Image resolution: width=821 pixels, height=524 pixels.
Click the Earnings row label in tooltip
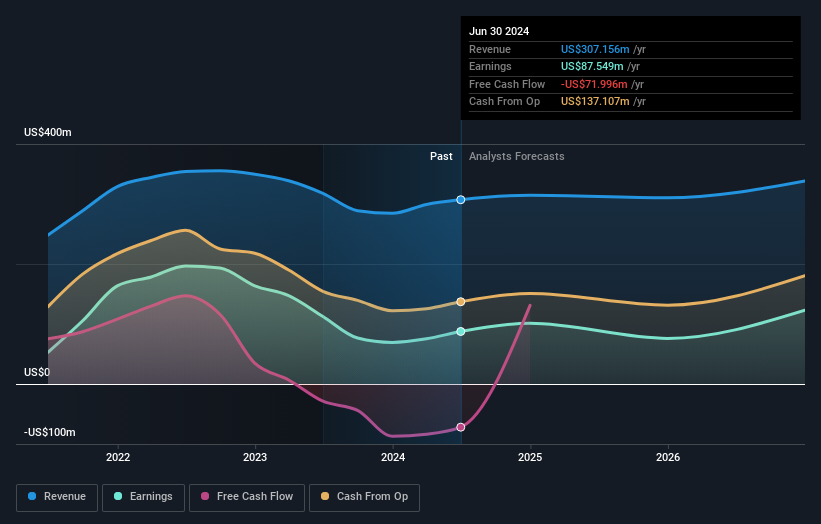click(490, 66)
